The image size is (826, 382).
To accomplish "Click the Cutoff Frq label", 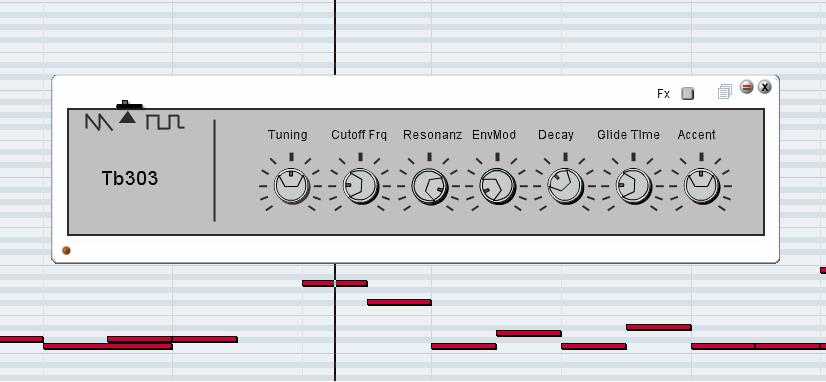I will click(359, 135).
